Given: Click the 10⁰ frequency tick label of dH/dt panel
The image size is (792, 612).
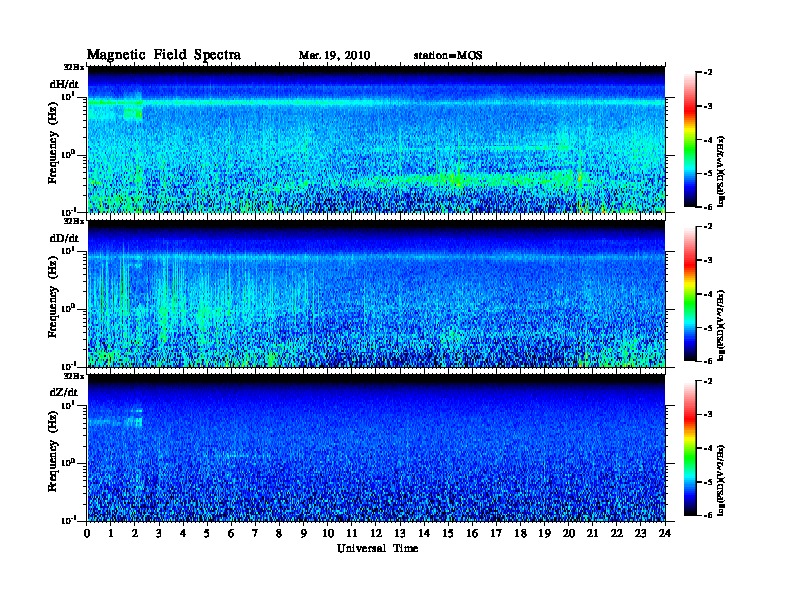Looking at the screenshot, I should point(68,155).
